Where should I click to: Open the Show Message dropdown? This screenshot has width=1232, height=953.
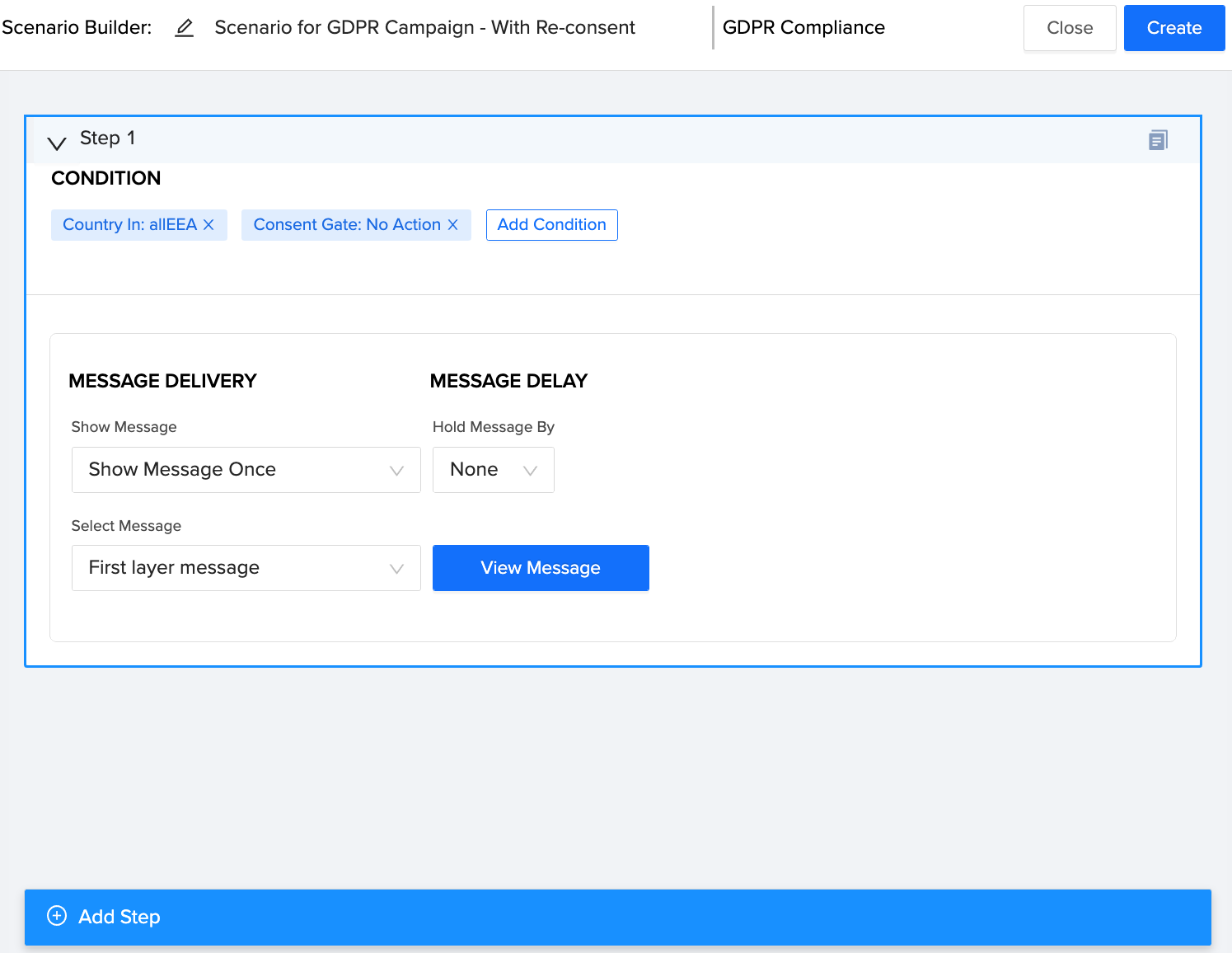(246, 469)
